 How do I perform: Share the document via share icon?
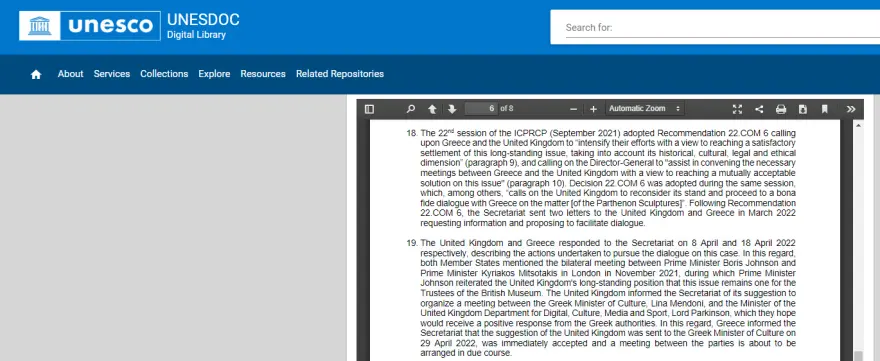[x=759, y=109]
